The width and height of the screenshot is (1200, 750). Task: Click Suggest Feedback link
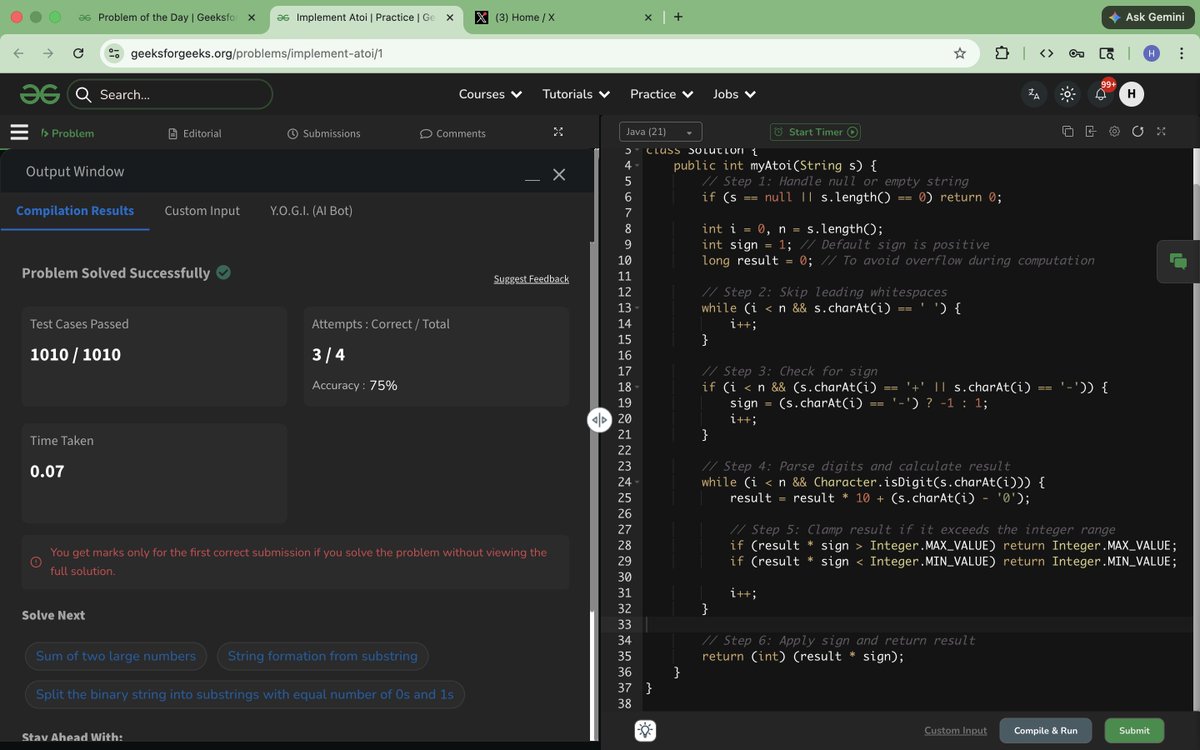pos(531,279)
